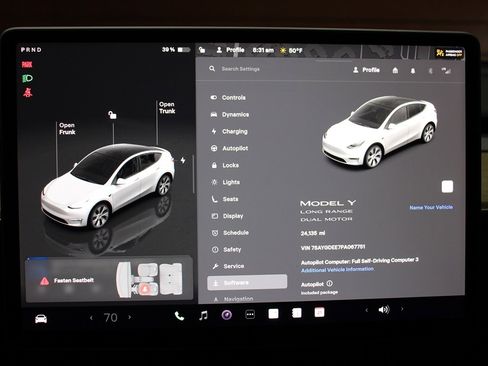Tap the Model Y image in Software panel

point(379,132)
